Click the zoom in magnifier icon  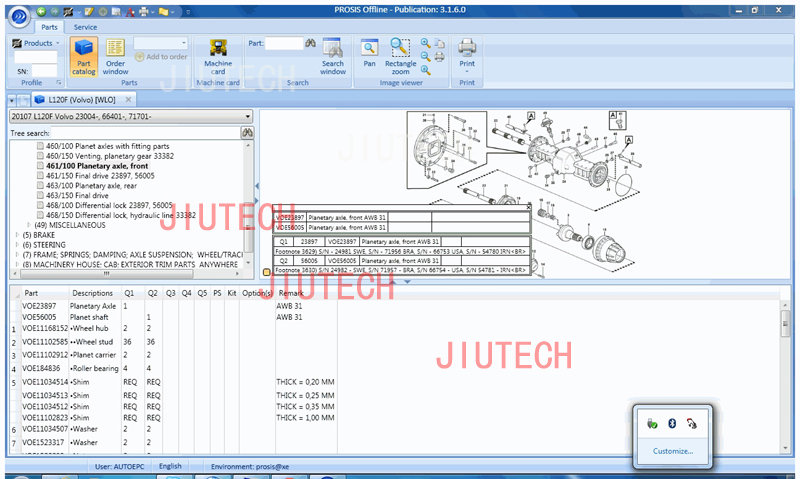click(425, 43)
